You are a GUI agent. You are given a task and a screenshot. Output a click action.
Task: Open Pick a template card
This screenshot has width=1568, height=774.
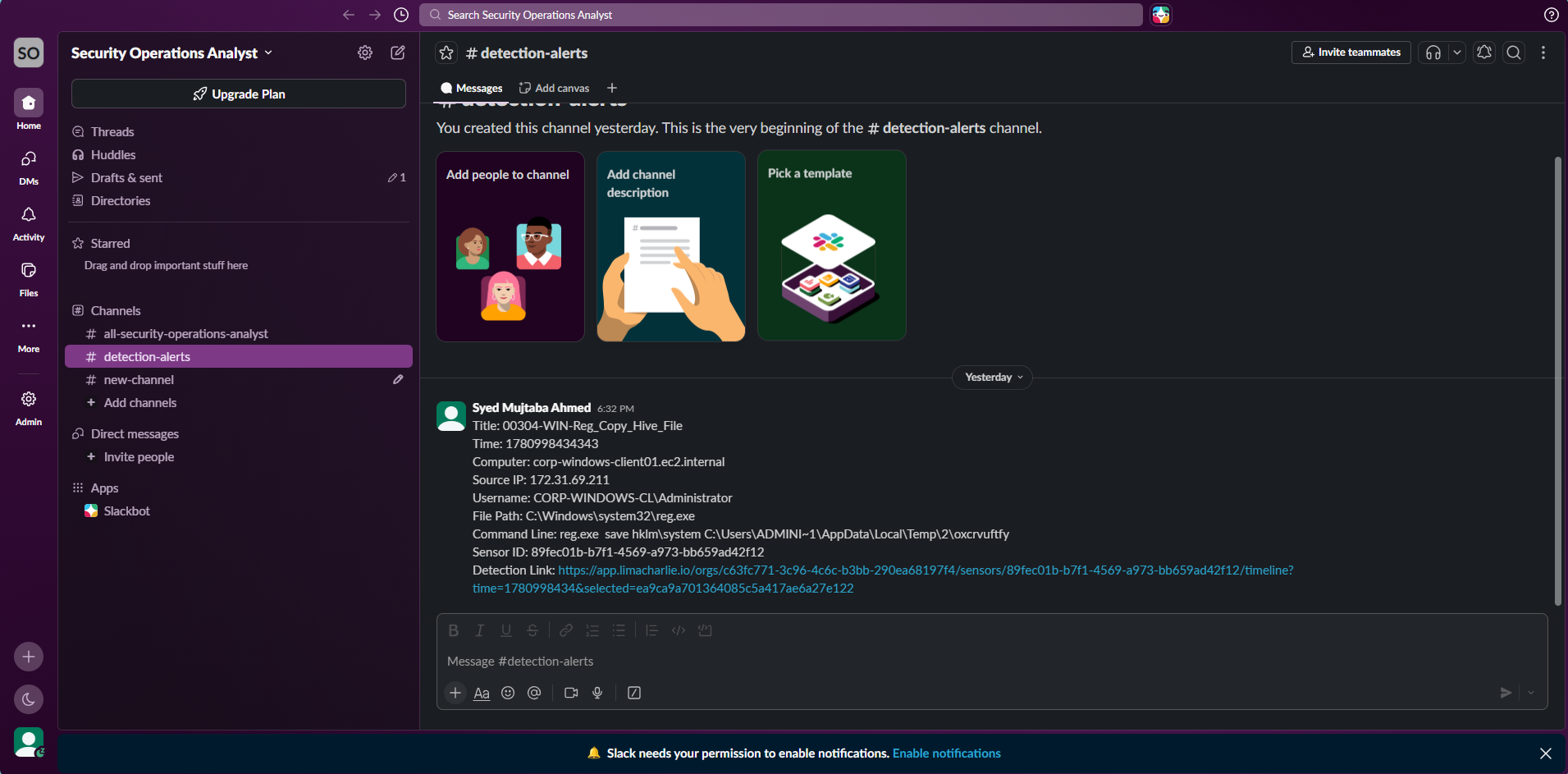point(832,246)
